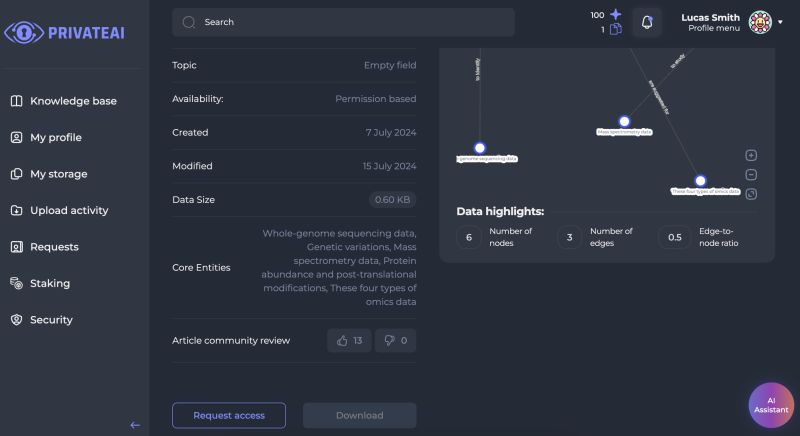Select the Mass spectrometry data node

pyautogui.click(x=624, y=121)
